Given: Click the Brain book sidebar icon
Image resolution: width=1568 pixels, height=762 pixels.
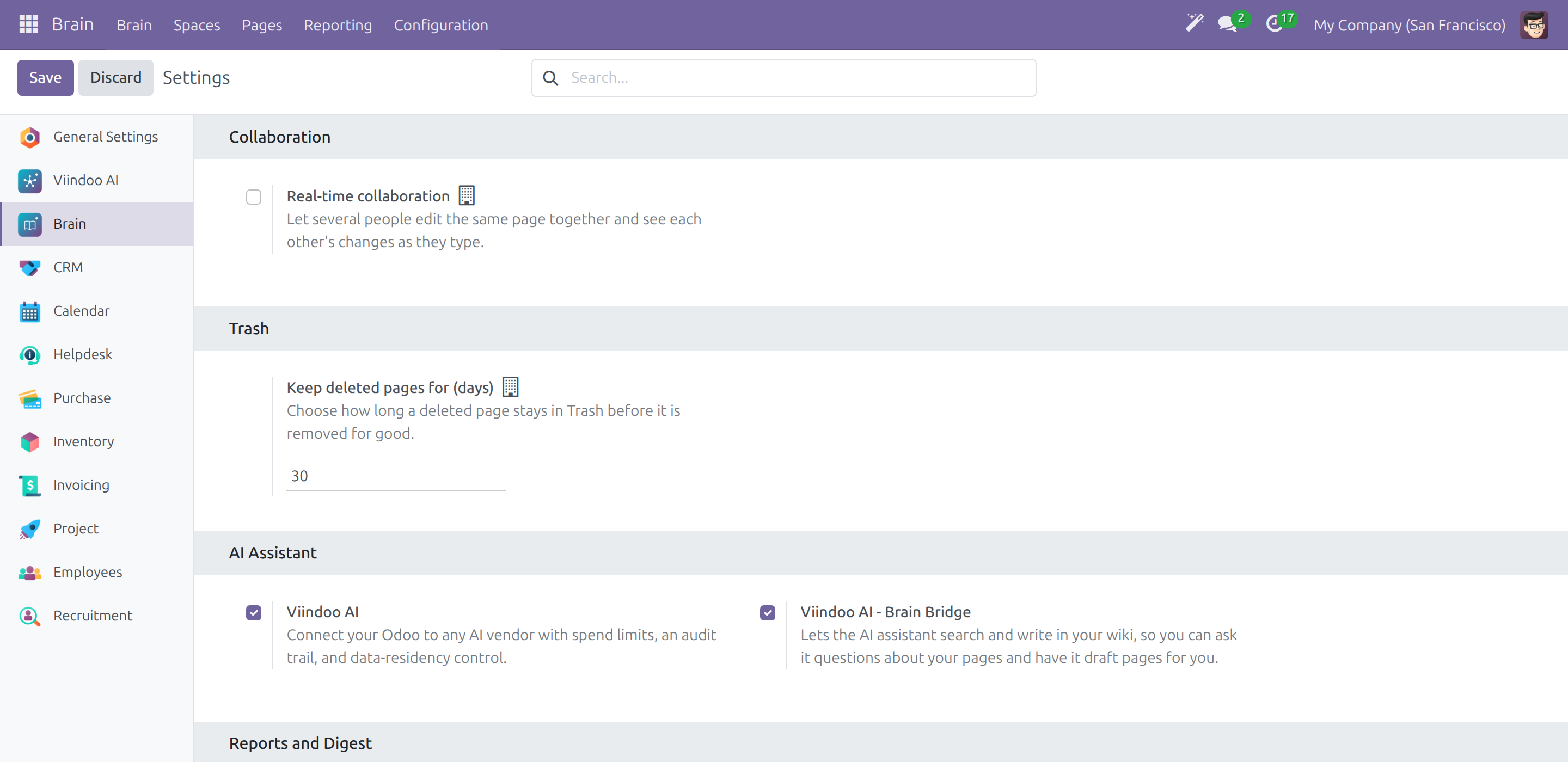Looking at the screenshot, I should click(x=30, y=225).
